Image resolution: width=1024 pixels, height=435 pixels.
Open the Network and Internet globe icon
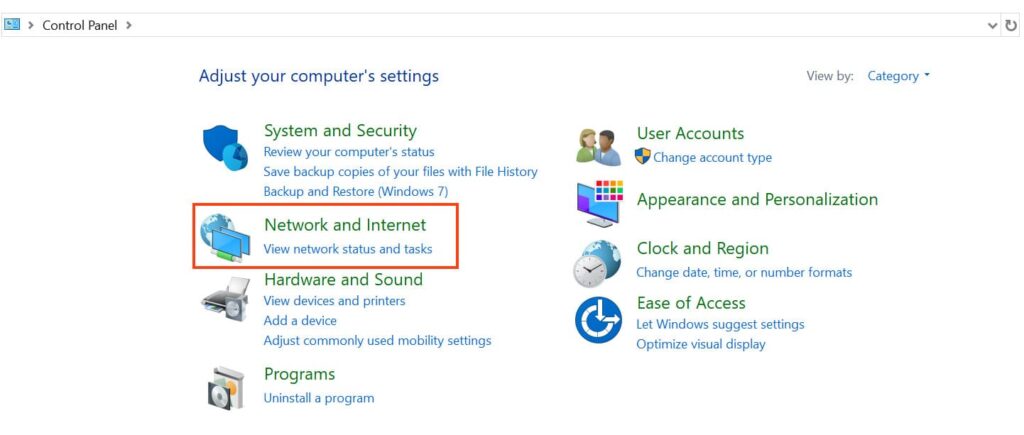[225, 238]
